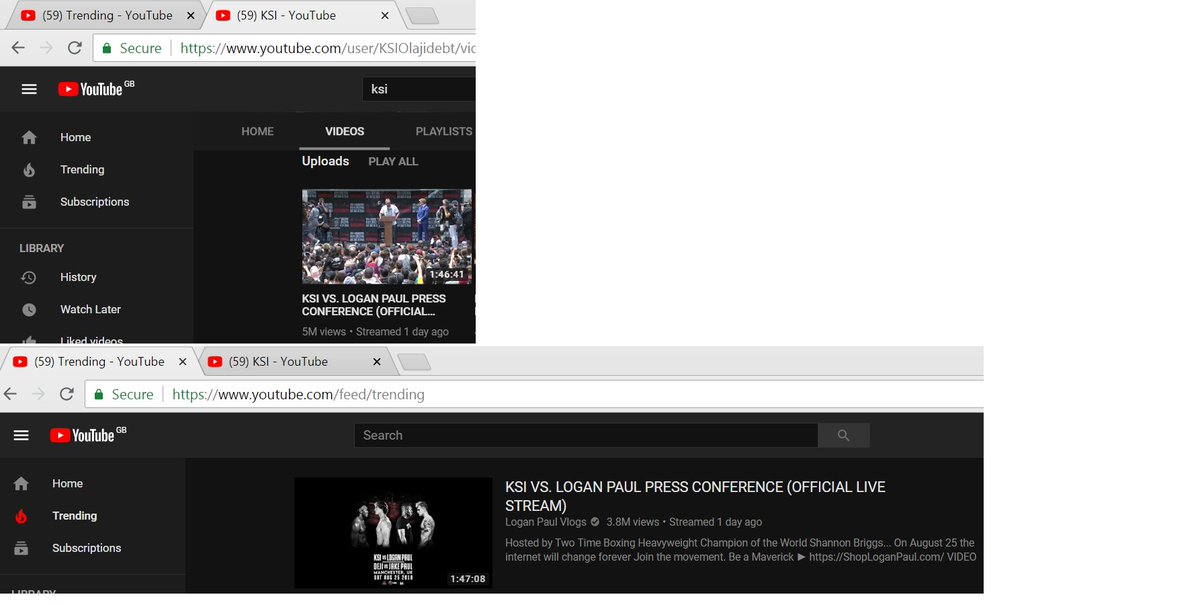The height and width of the screenshot is (605, 1200).
Task: Click Watch Later in the sidebar
Action: [x=90, y=309]
